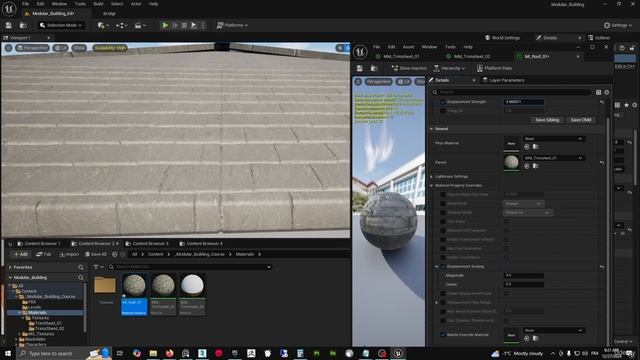Click use-selected-asset icon under Parent
Screen dimensions: 640x360
pos(527,166)
